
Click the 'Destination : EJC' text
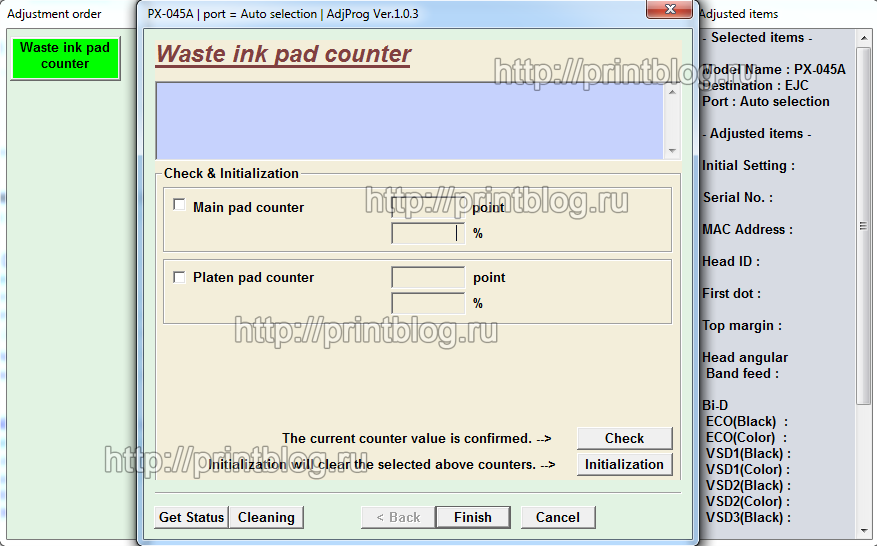point(755,86)
